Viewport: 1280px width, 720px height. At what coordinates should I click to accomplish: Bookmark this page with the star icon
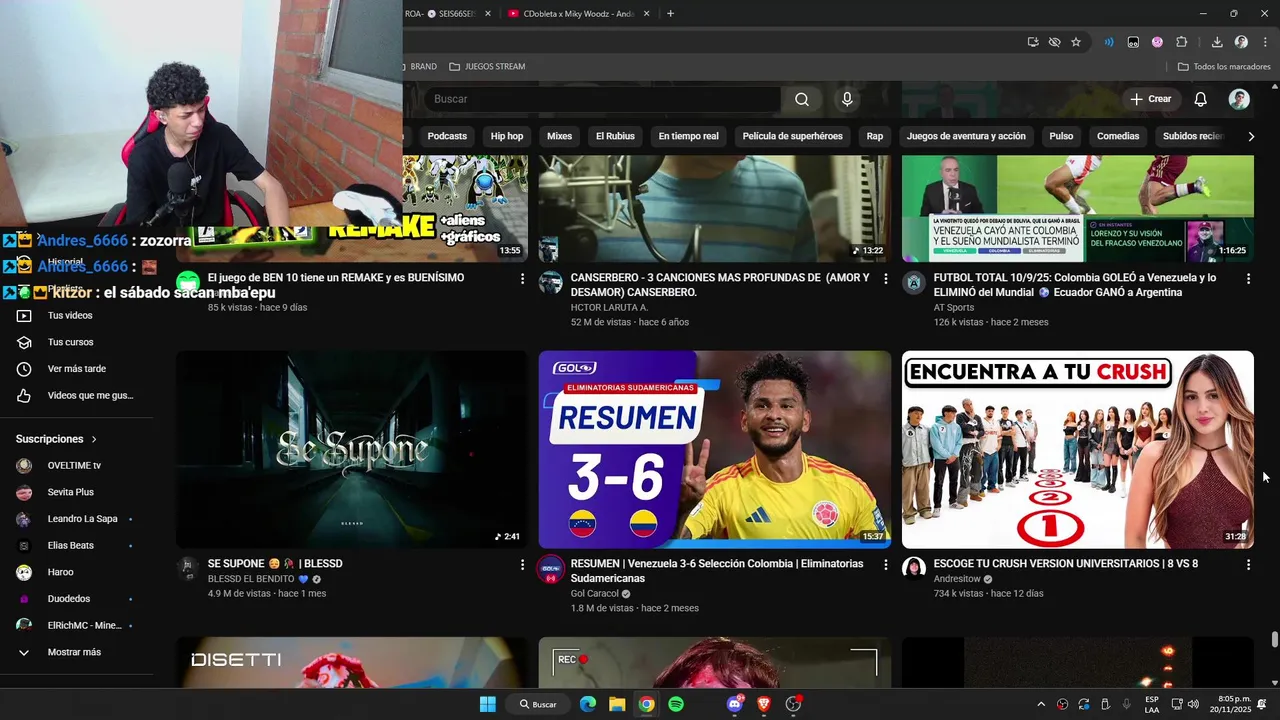click(1076, 42)
